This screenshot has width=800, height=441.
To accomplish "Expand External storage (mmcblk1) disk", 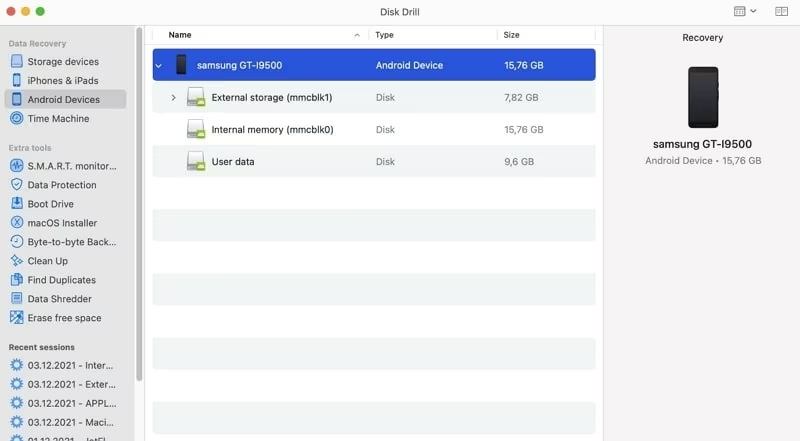I will pos(173,98).
